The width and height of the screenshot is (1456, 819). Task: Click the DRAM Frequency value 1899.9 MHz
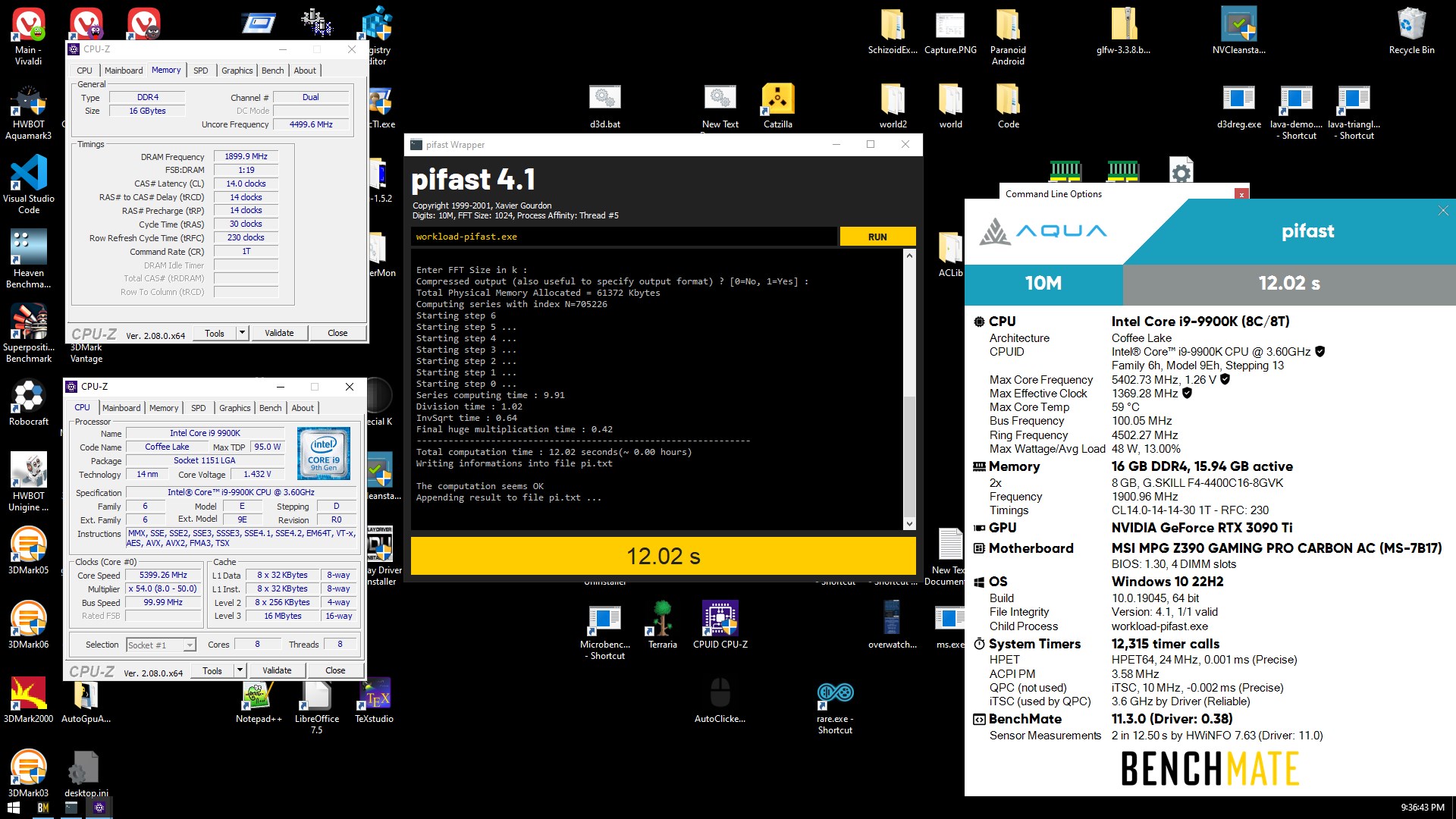[246, 156]
